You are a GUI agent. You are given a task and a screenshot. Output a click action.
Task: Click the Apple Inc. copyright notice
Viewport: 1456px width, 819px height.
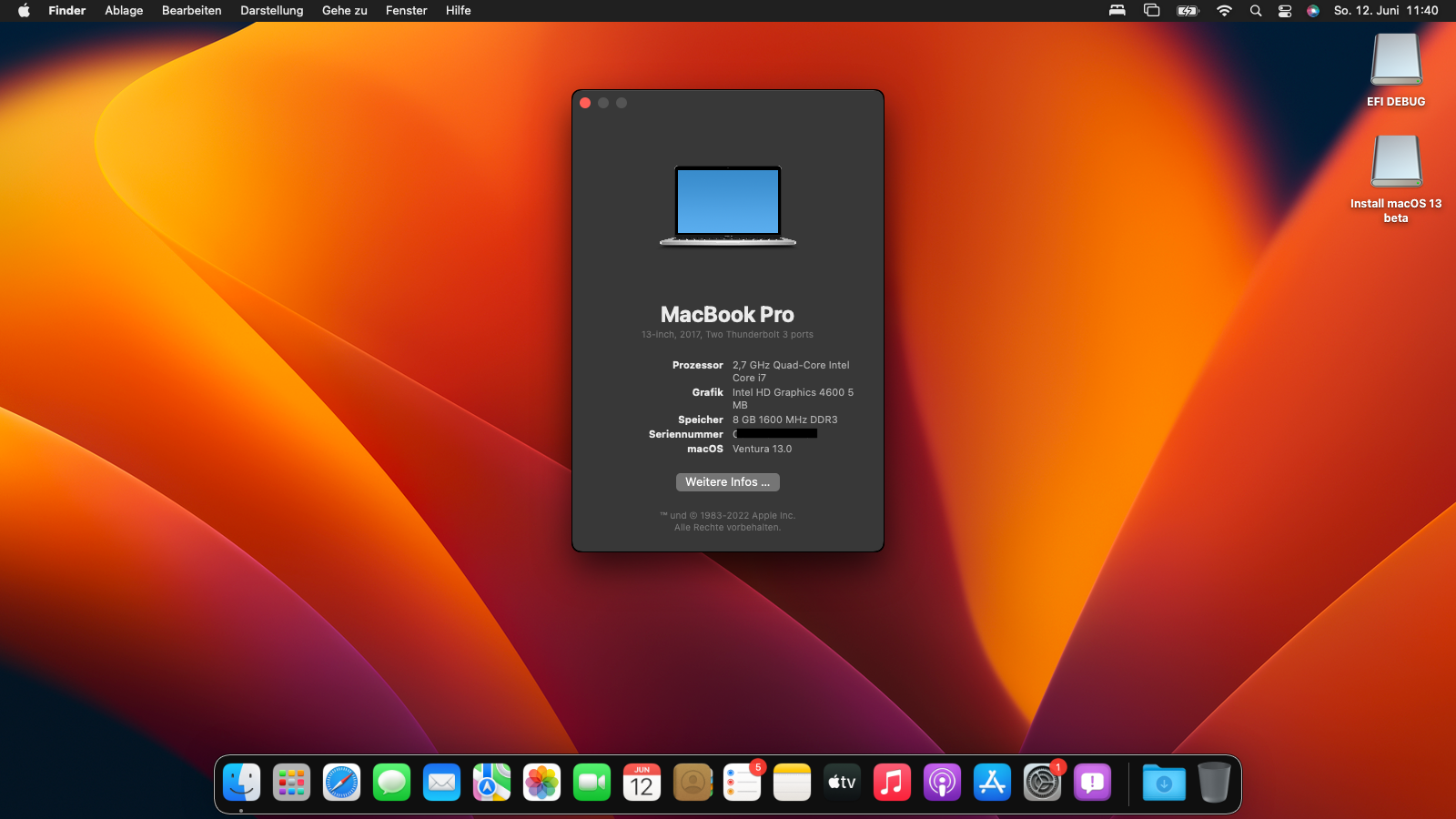click(727, 521)
